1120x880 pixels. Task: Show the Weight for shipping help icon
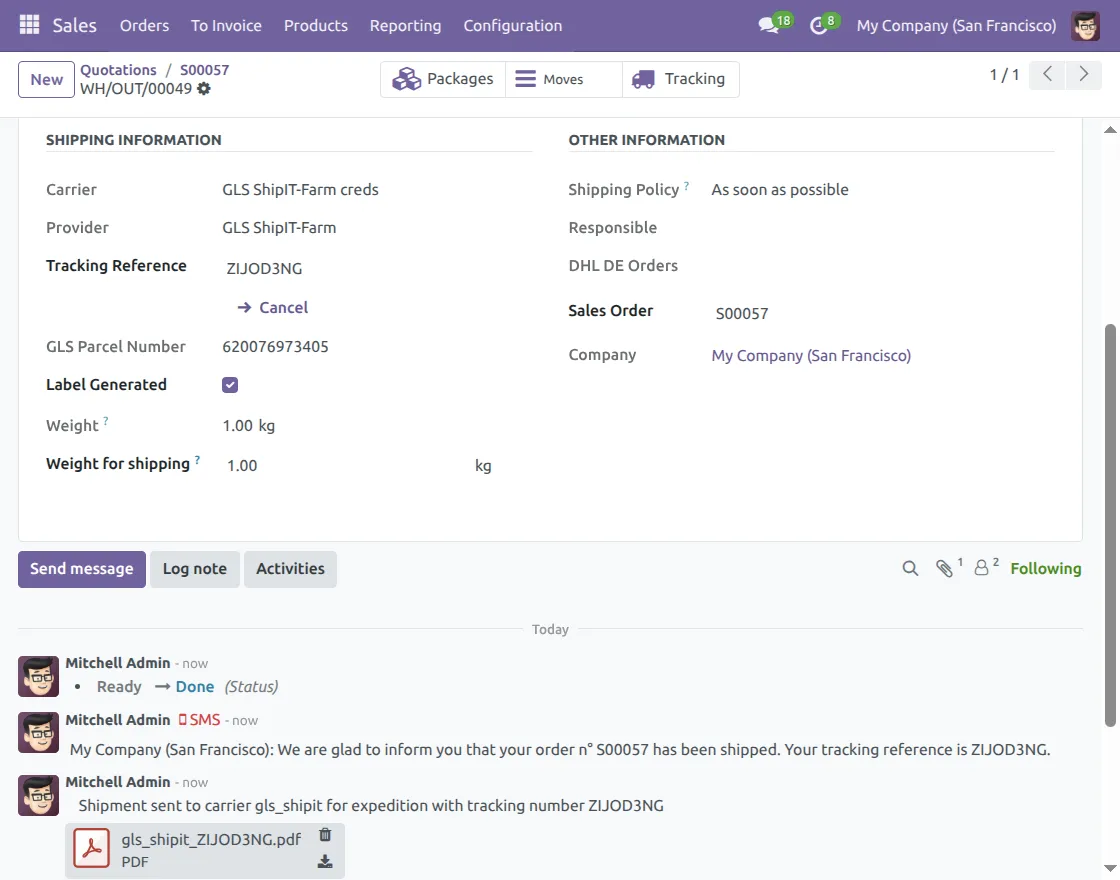[x=197, y=459]
